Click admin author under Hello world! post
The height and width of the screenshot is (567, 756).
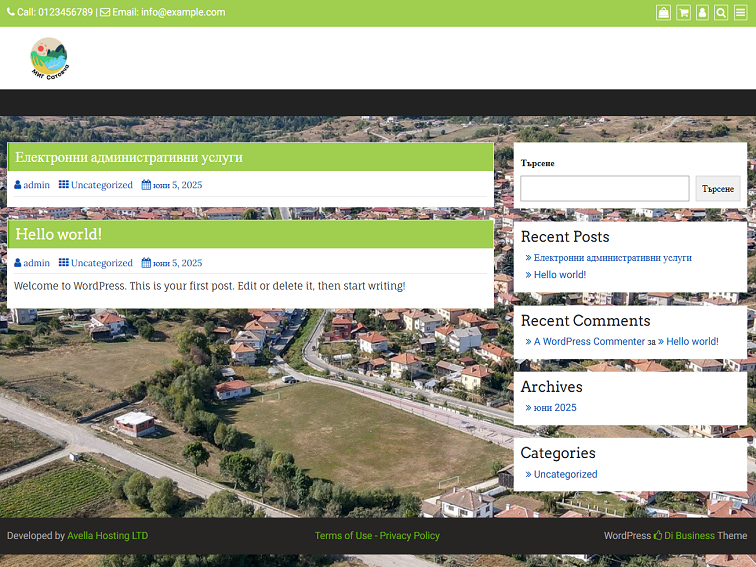click(x=36, y=263)
